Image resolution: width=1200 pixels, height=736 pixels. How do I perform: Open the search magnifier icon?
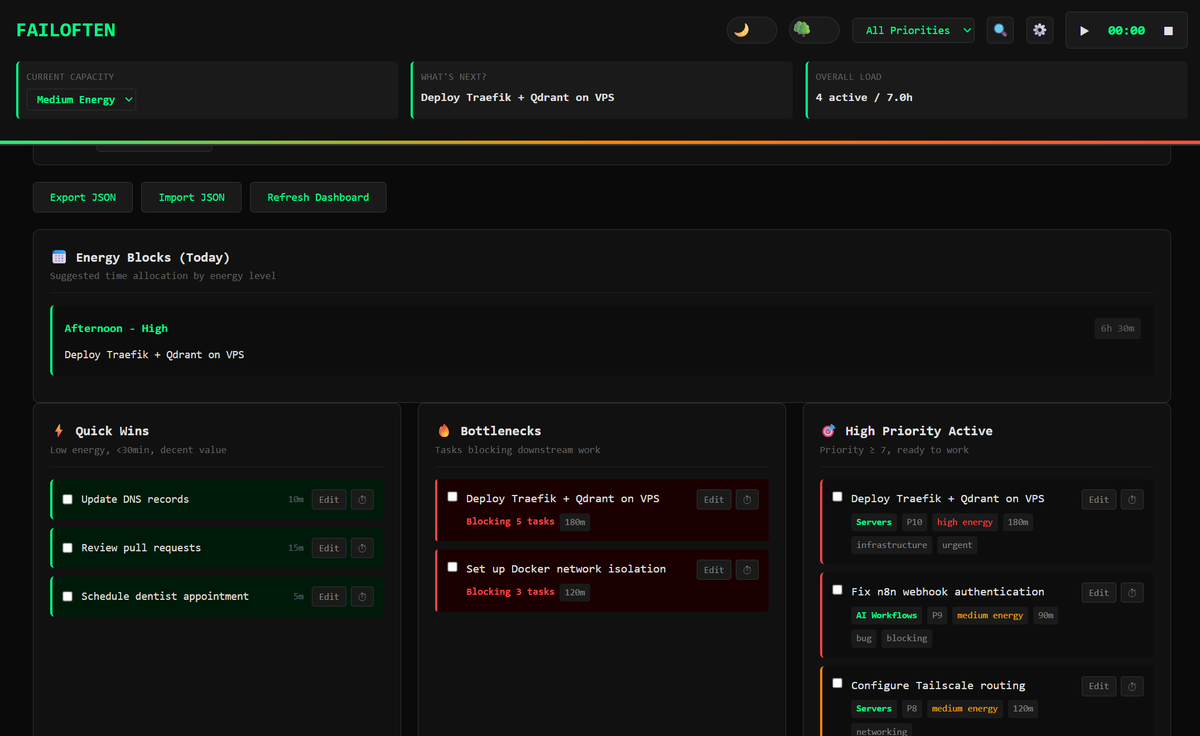coord(1000,30)
